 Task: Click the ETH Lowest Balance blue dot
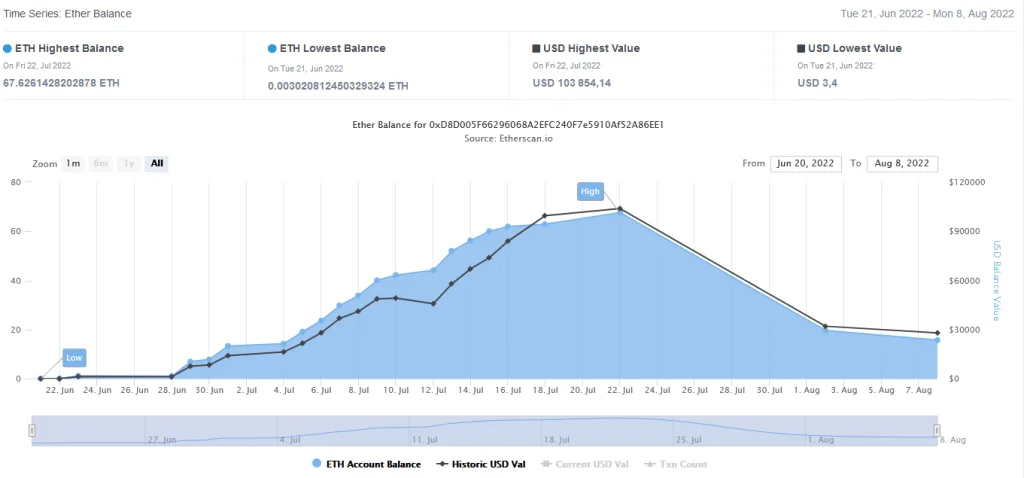coord(272,49)
